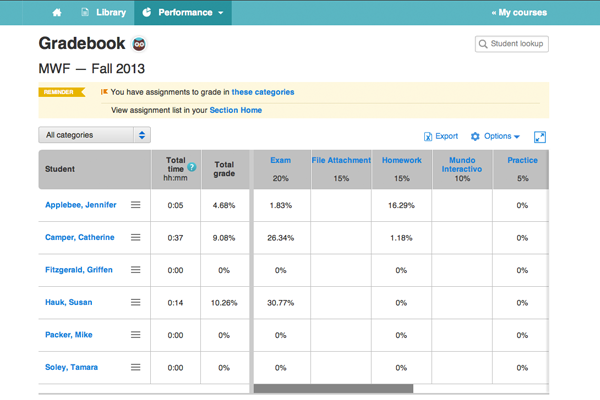The width and height of the screenshot is (600, 400).
Task: Open row menu icon for Camper, Catherine
Action: click(136, 238)
